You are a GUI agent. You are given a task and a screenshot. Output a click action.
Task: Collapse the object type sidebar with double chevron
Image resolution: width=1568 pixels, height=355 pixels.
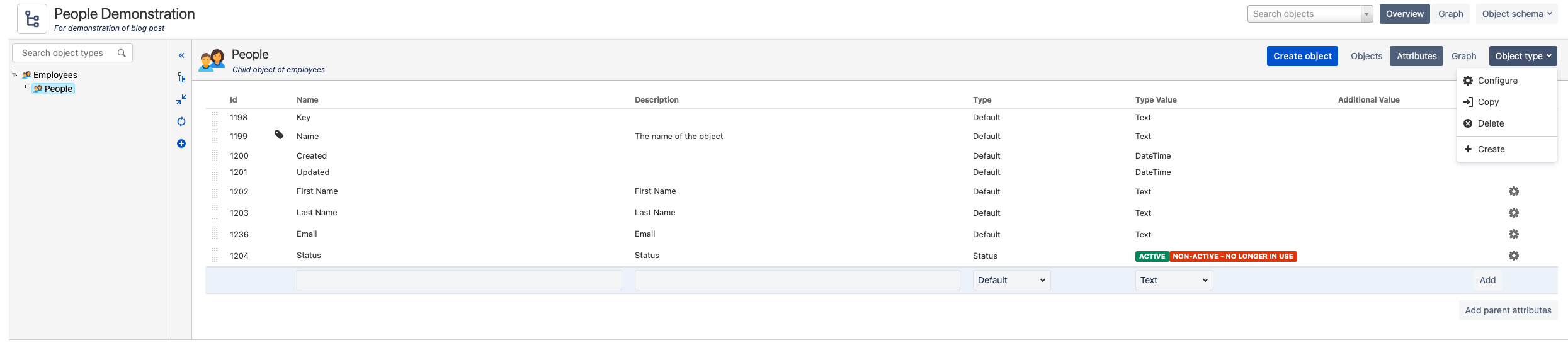click(181, 55)
